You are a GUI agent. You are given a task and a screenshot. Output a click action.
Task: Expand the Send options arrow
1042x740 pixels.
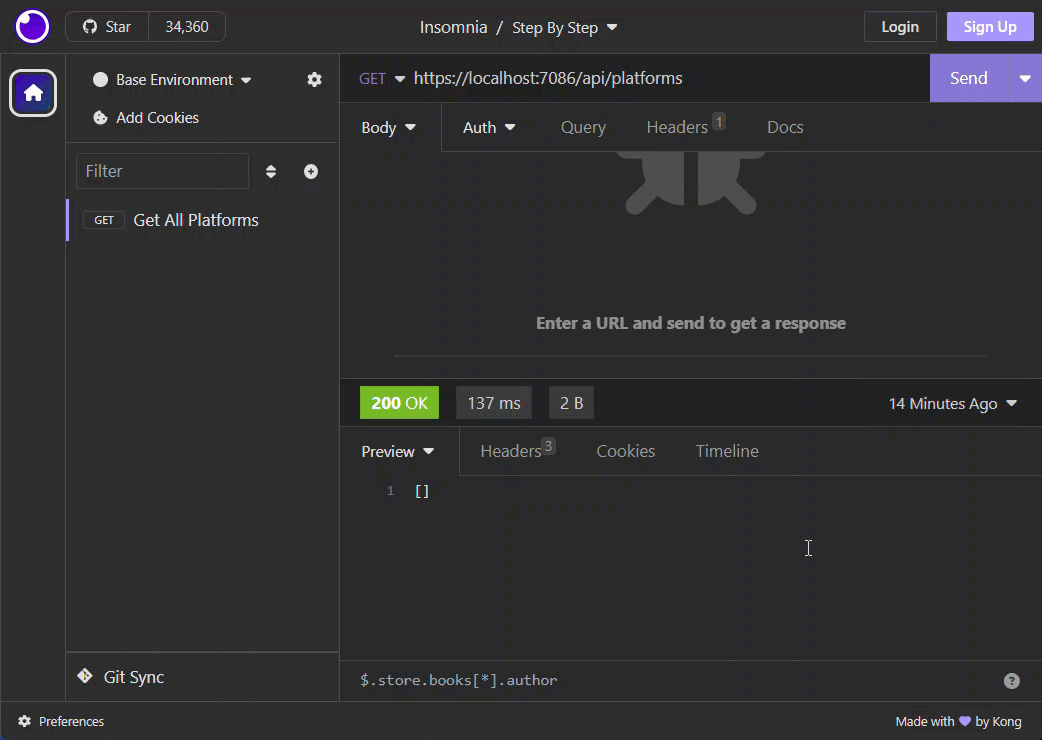click(1025, 78)
